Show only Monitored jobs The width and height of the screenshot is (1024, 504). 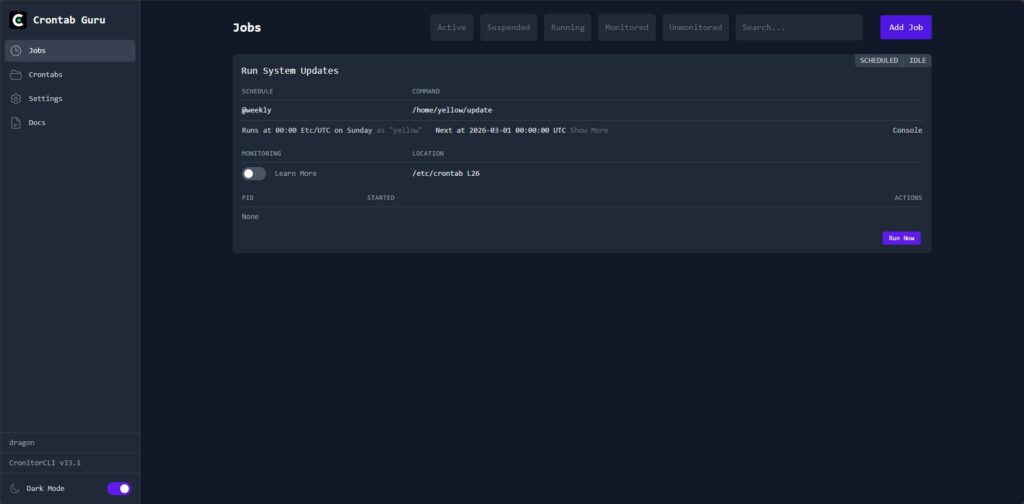pyautogui.click(x=627, y=27)
